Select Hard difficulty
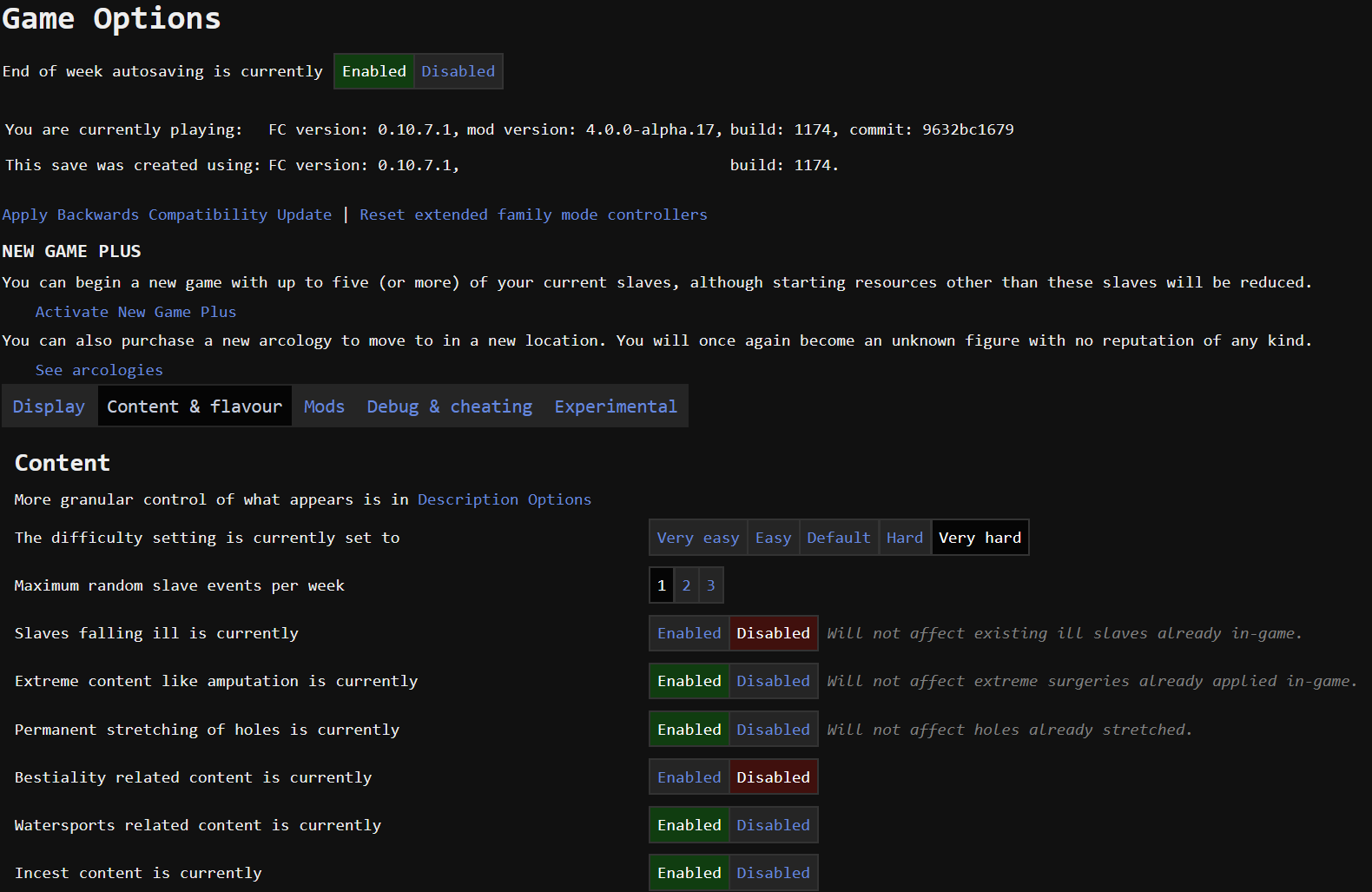Image resolution: width=1372 pixels, height=892 pixels. [904, 538]
